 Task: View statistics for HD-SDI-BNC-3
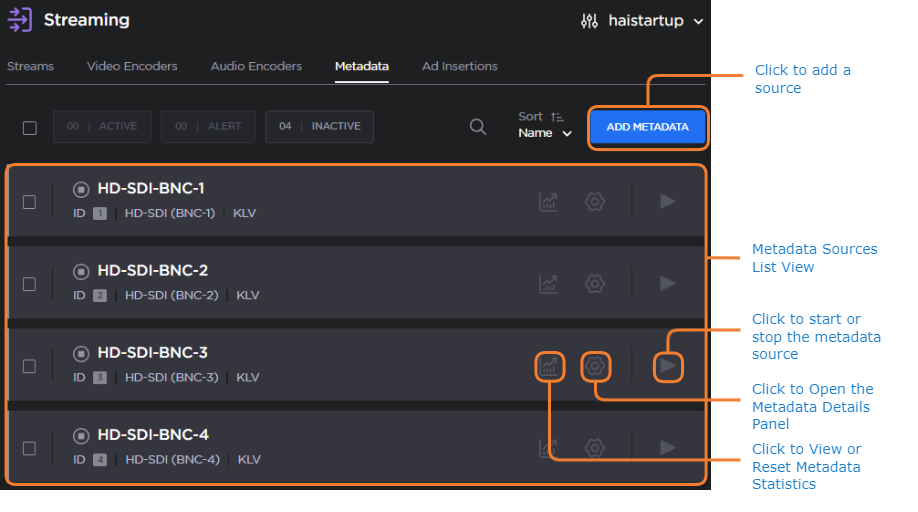548,367
